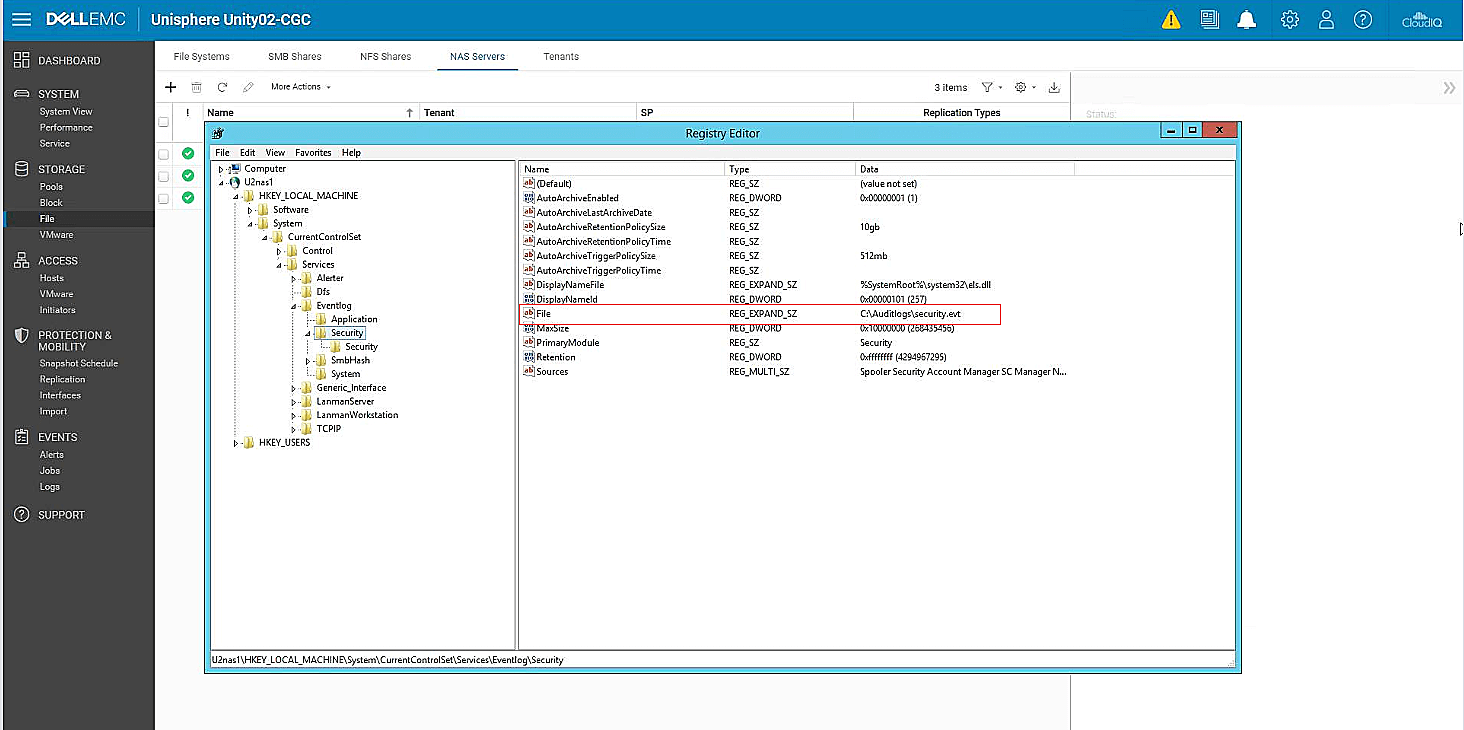Check the third NAS server row checkbox
The width and height of the screenshot is (1464, 730).
[164, 198]
